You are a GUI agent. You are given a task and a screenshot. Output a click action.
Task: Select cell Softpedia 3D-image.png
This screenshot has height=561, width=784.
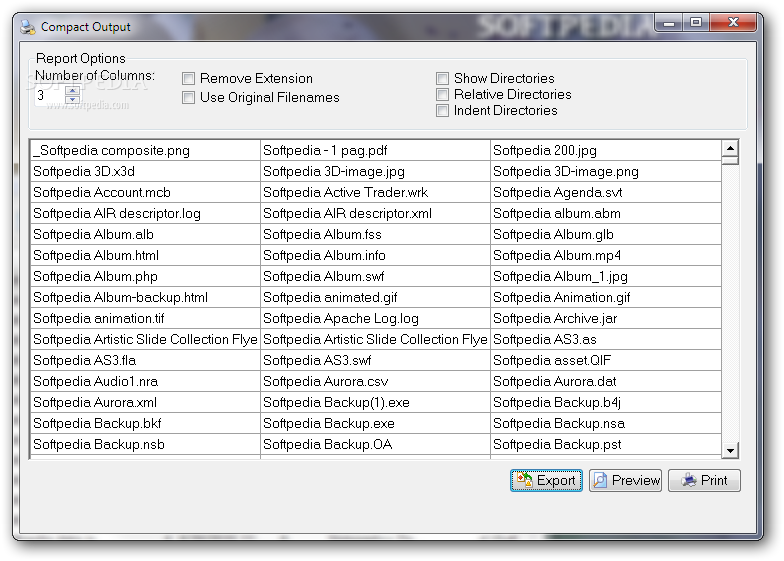(606, 172)
